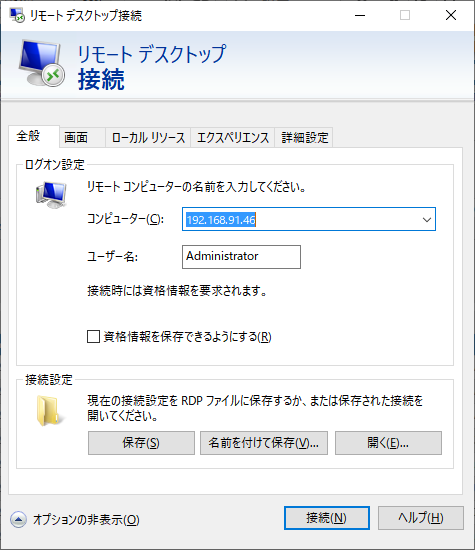Click the computer address field 192.168.91.46
Image resolution: width=475 pixels, height=550 pixels.
(x=309, y=219)
